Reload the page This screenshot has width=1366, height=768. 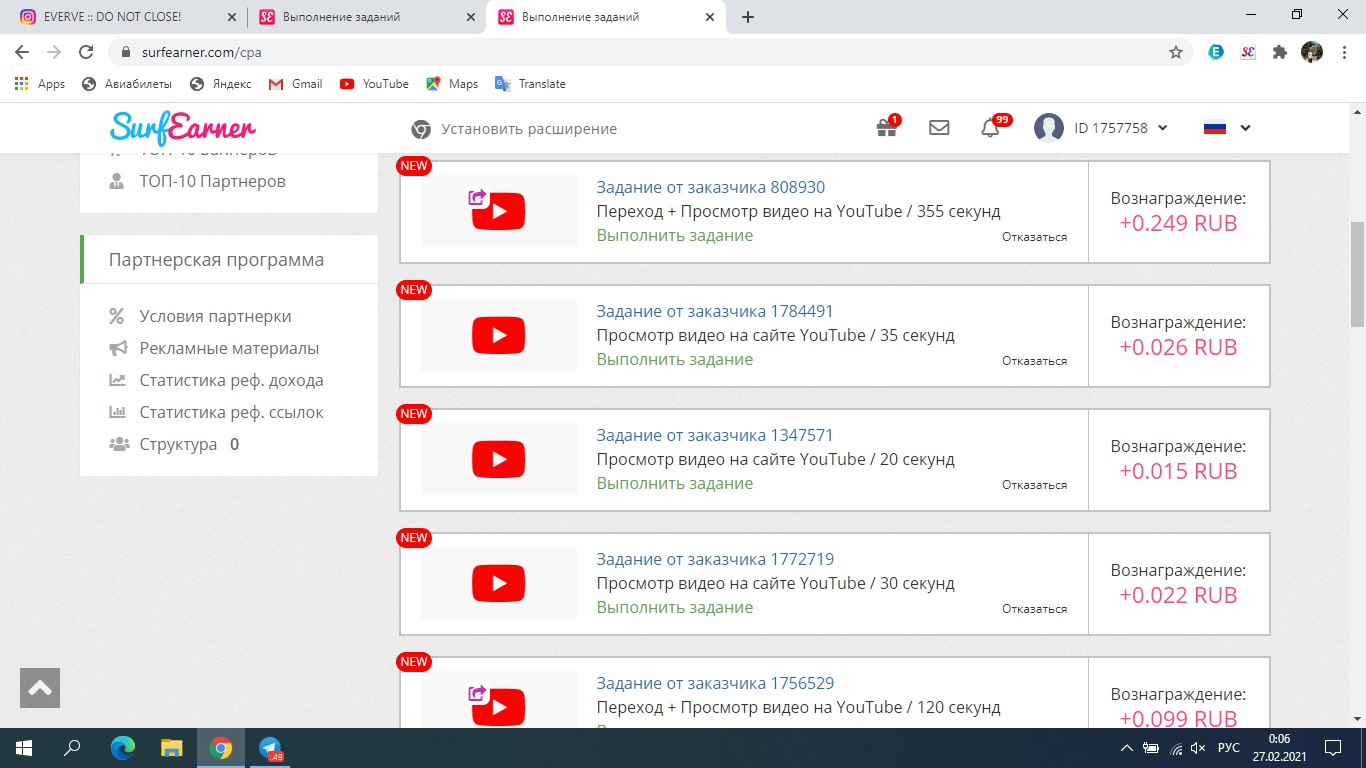pyautogui.click(x=86, y=52)
